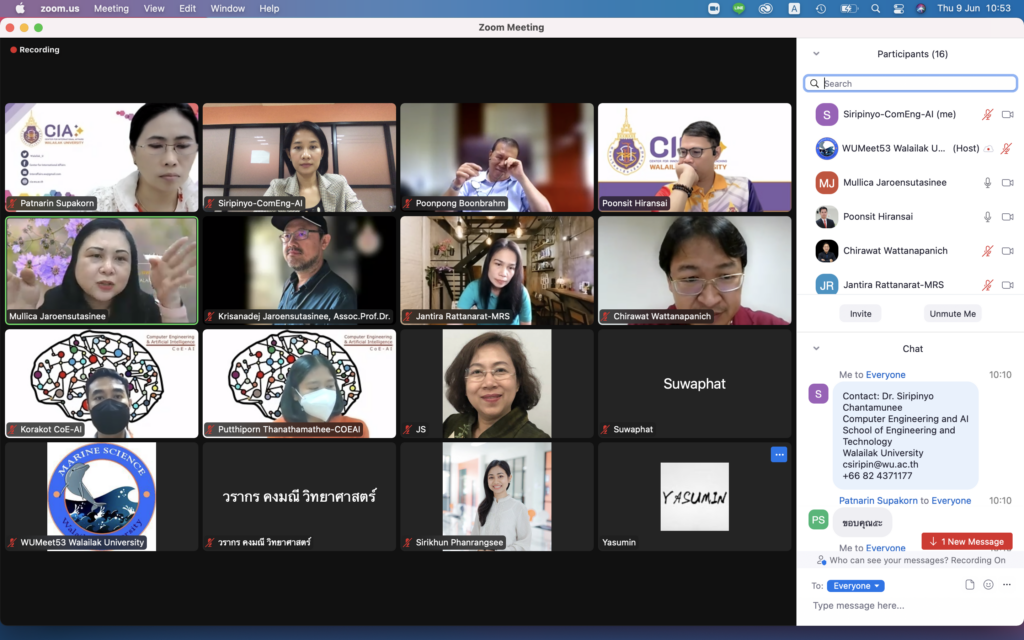
Task: Open the Everyone recipient dropdown
Action: click(x=855, y=586)
